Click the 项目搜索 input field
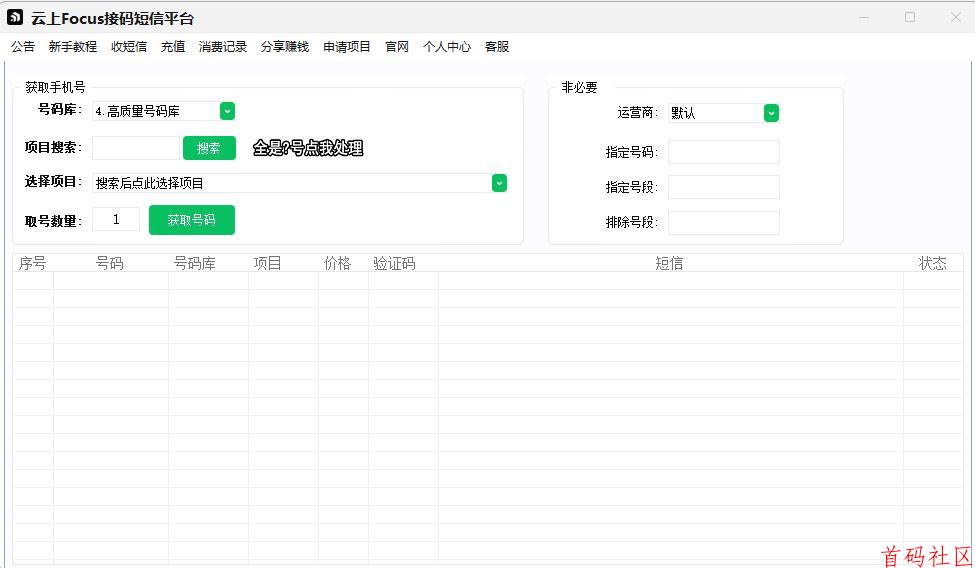 coord(136,147)
